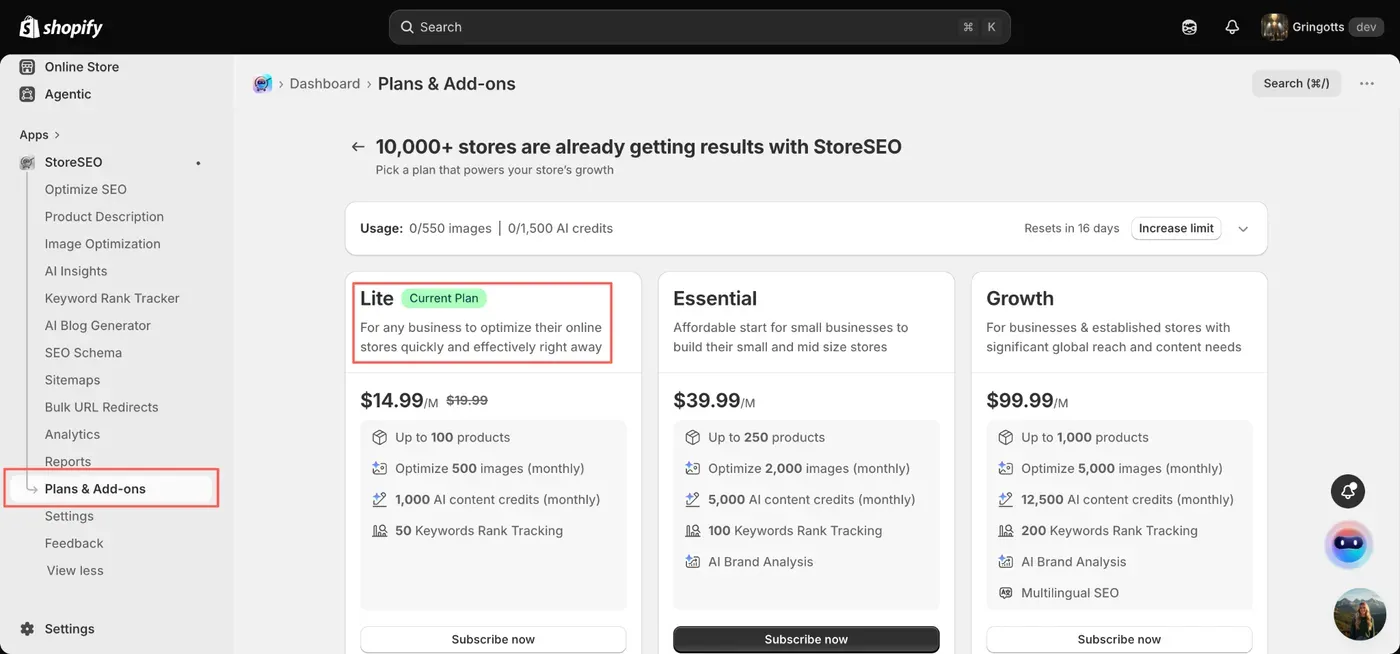Open Image Optimization
Image resolution: width=1400 pixels, height=654 pixels.
pos(102,244)
